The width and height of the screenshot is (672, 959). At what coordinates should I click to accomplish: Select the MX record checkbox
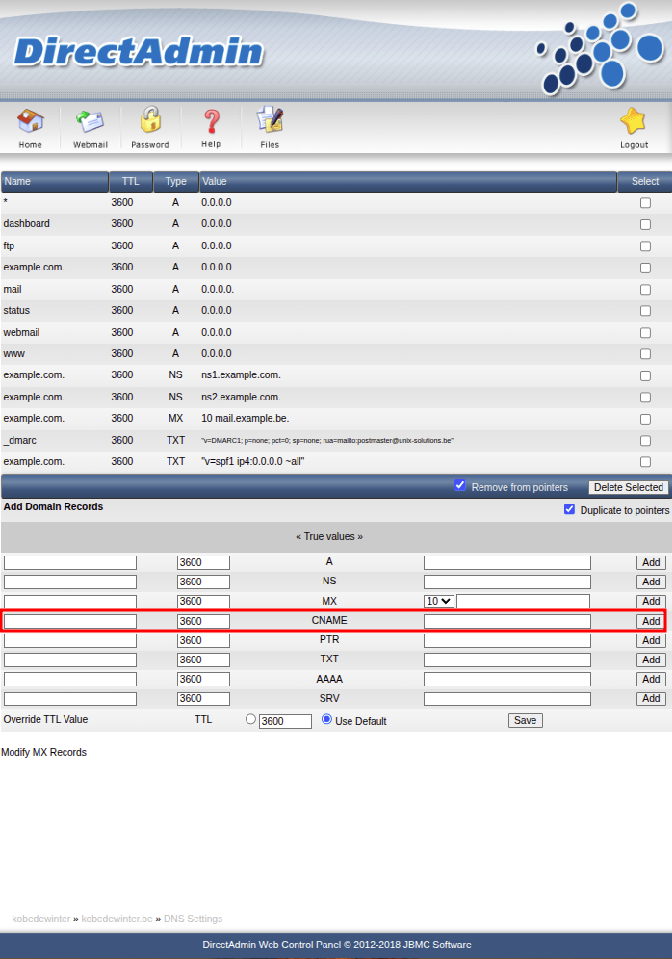[x=645, y=420]
